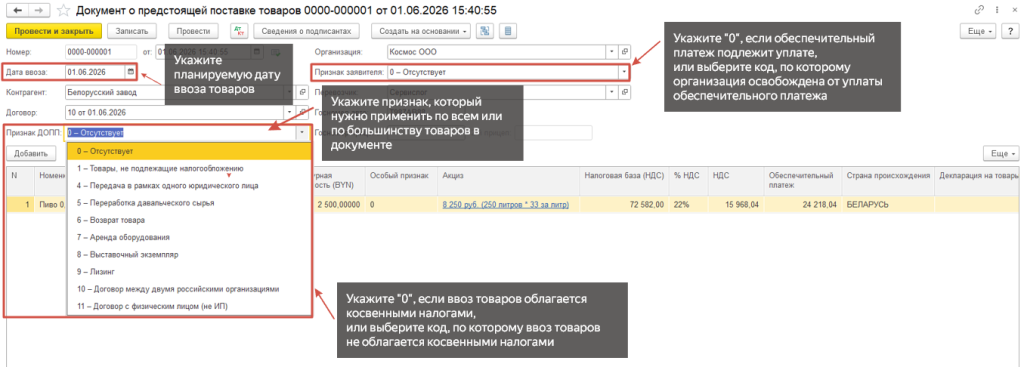Expand the Договор dropdown arrow
Viewport: 1024px width, 367px height.
pyautogui.click(x=289, y=112)
